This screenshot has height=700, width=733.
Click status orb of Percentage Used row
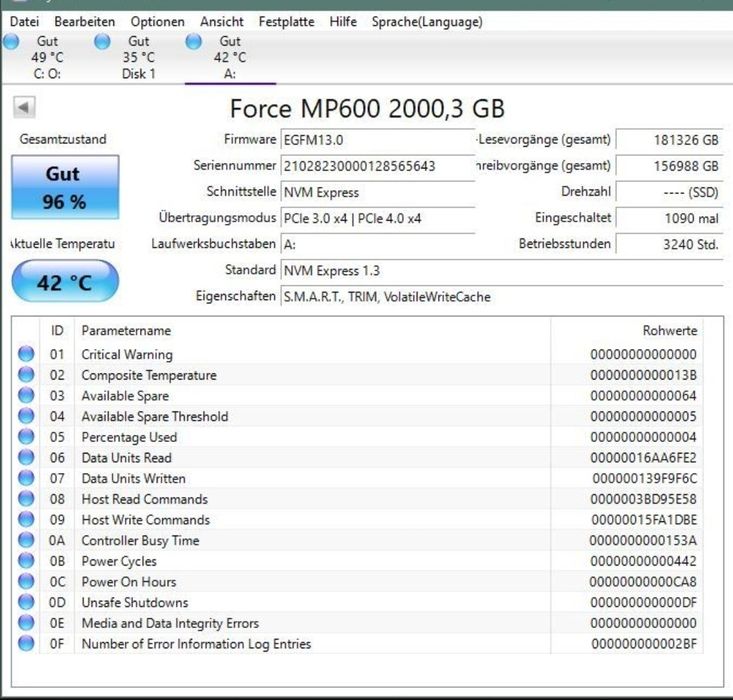pyautogui.click(x=26, y=437)
